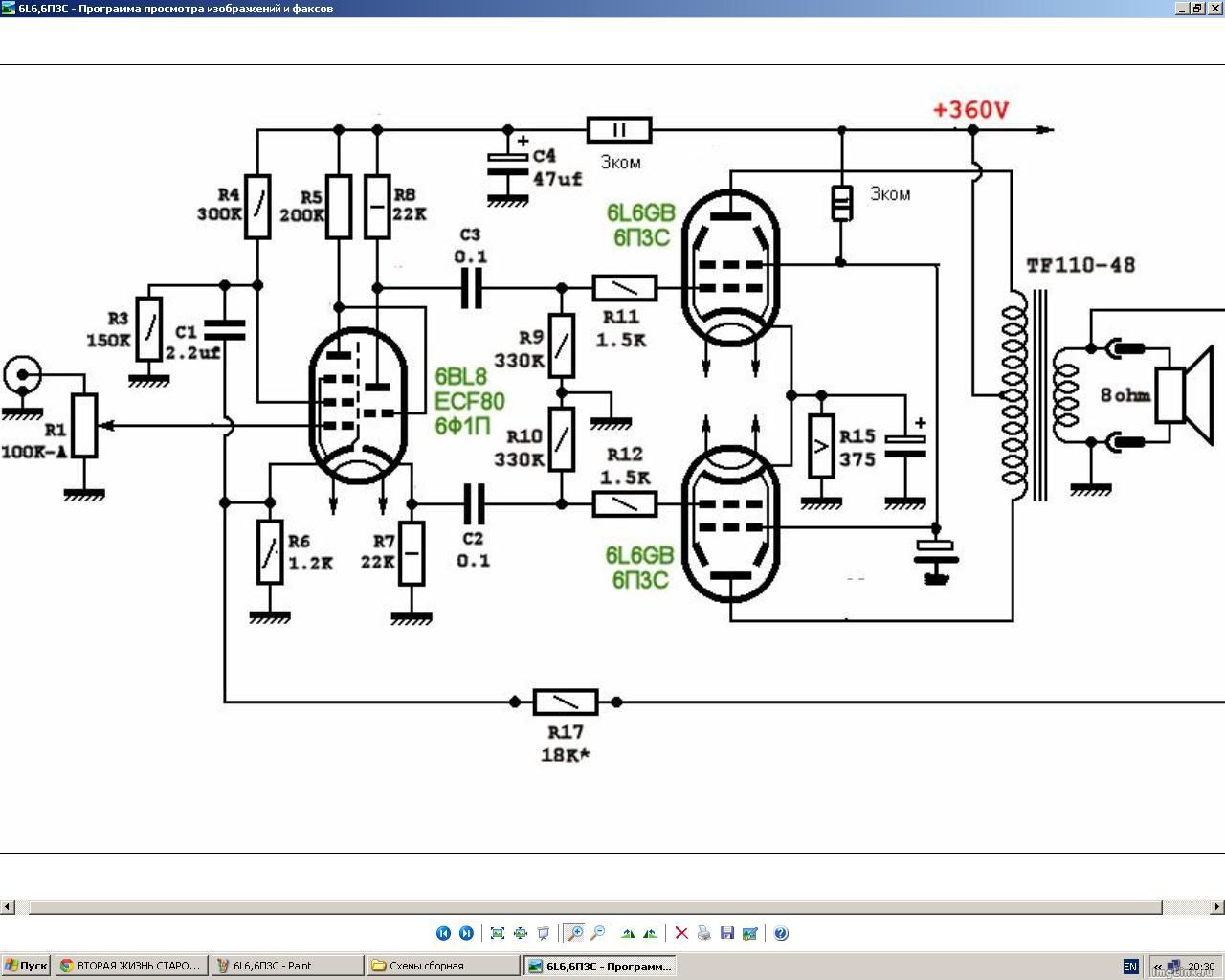This screenshot has height=980, width=1225.
Task: Click the +360V label
Action: tap(970, 110)
